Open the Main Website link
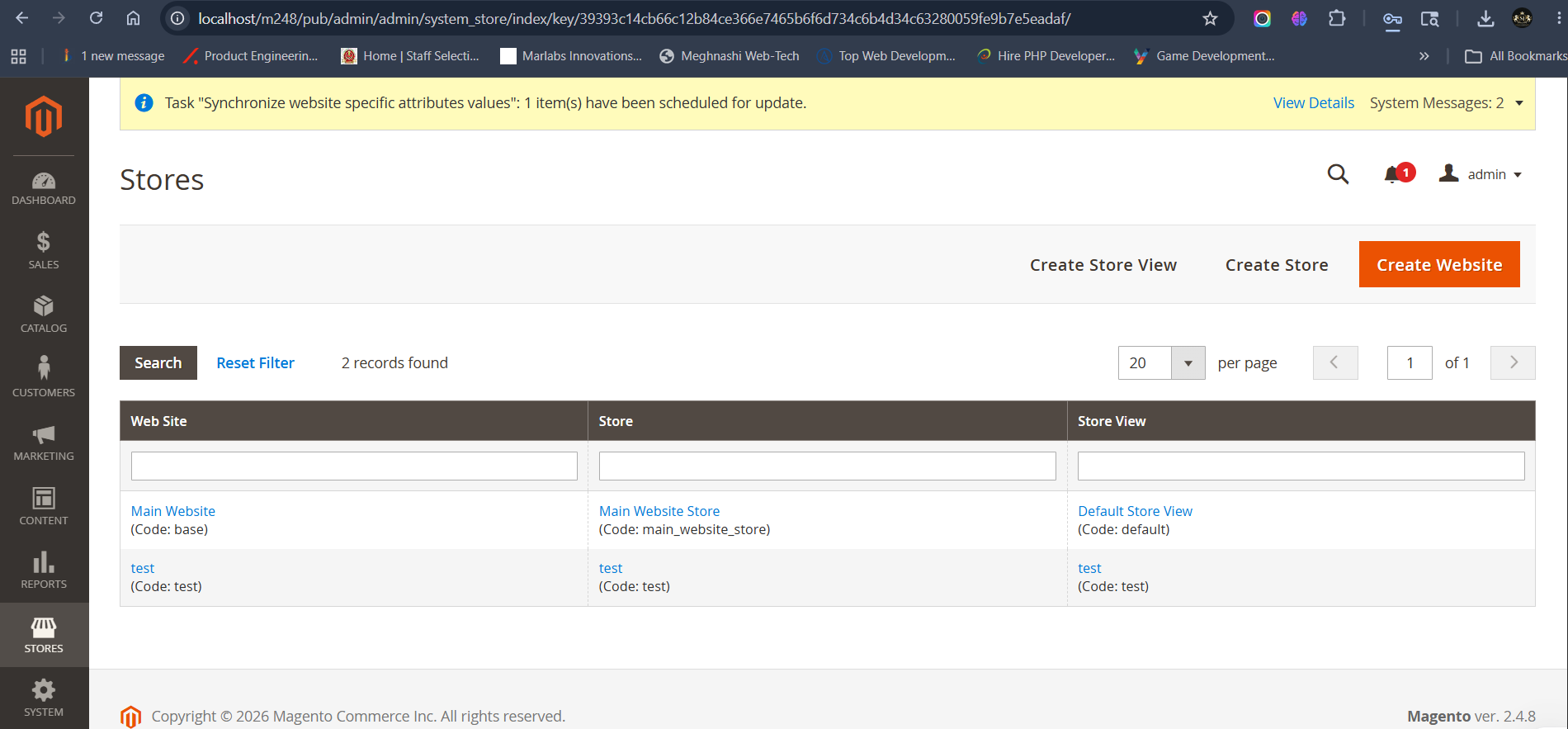 point(173,511)
